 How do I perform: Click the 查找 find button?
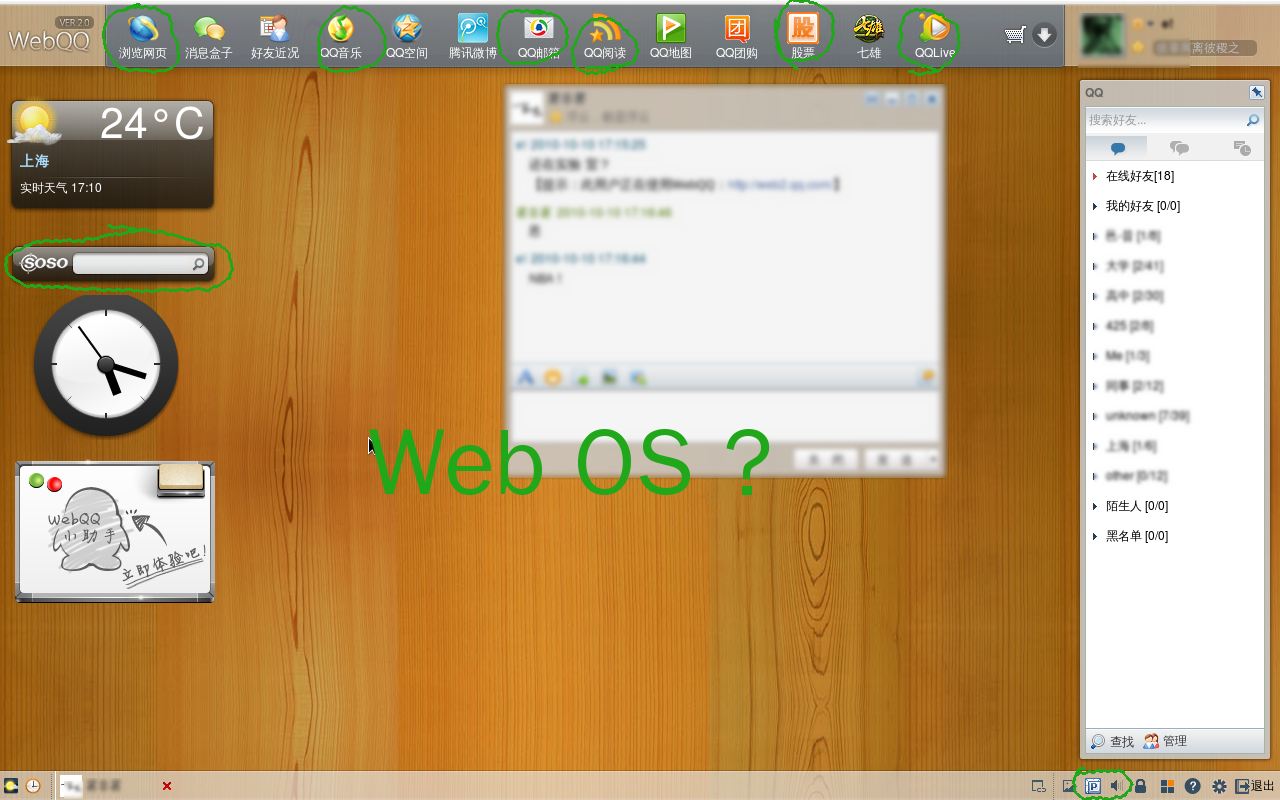pos(1112,741)
